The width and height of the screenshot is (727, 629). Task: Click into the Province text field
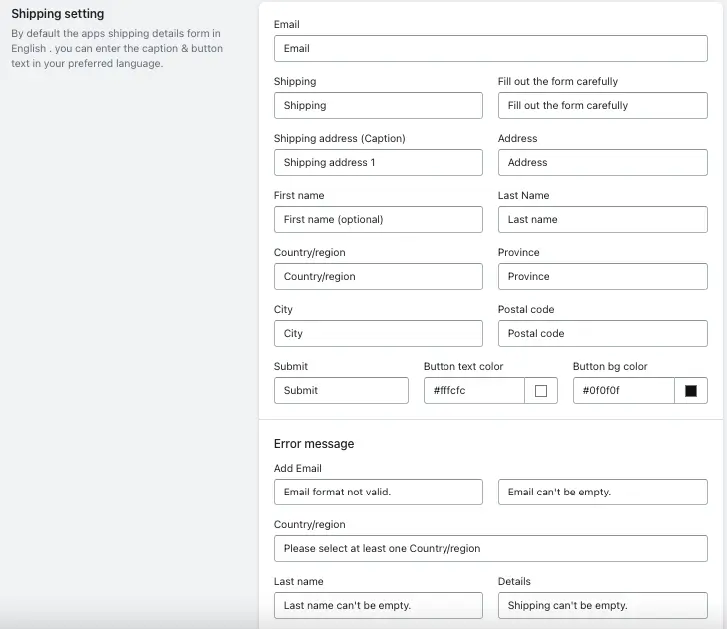pyautogui.click(x=602, y=277)
